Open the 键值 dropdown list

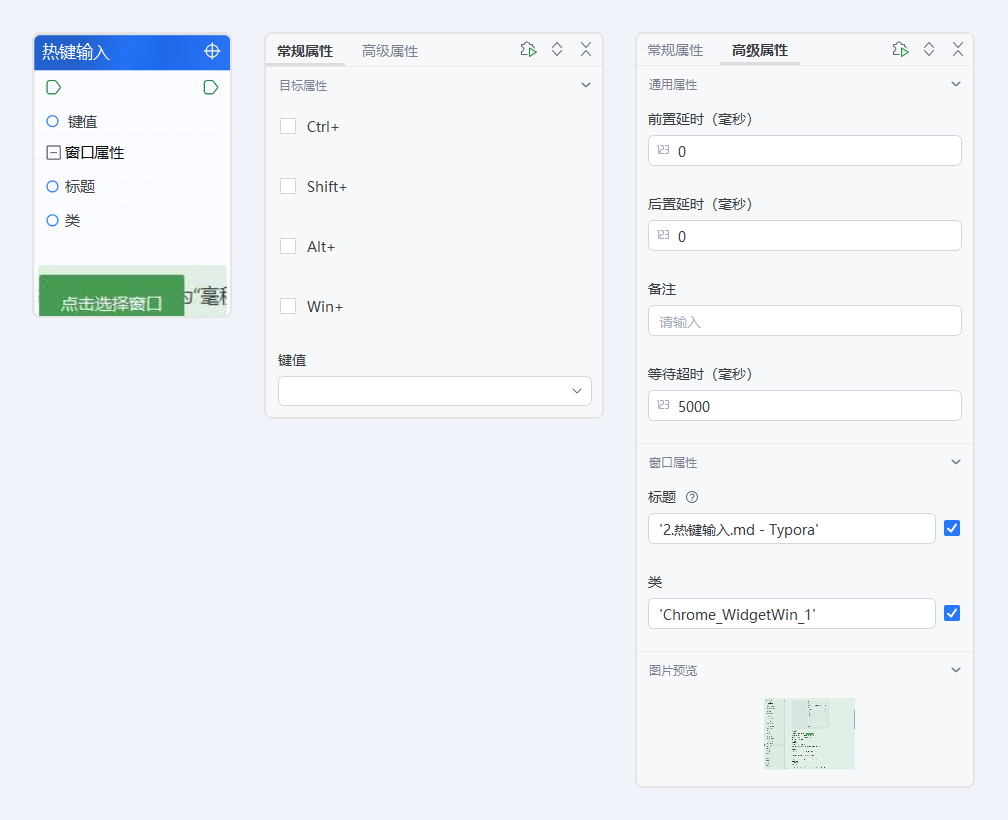point(435,391)
